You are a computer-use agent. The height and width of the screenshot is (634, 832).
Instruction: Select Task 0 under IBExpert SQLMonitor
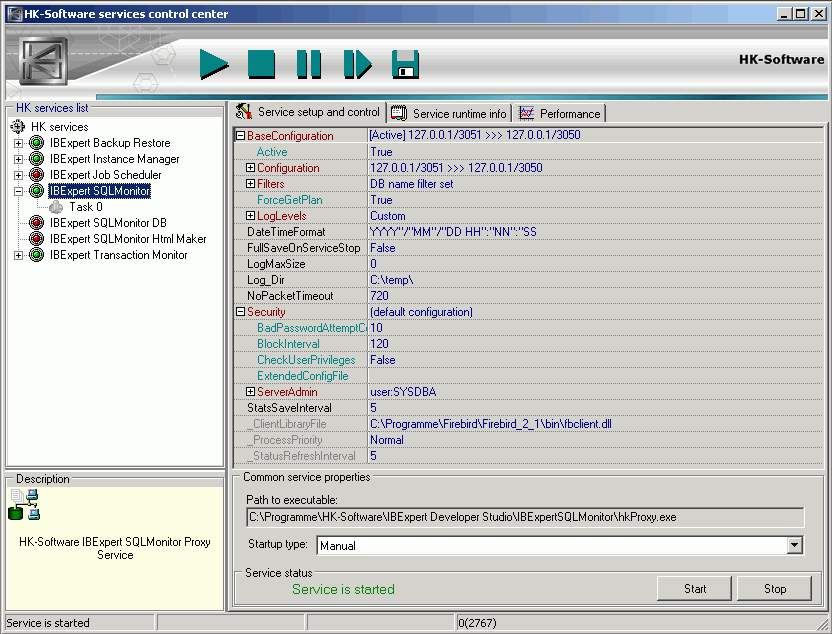pyautogui.click(x=86, y=207)
